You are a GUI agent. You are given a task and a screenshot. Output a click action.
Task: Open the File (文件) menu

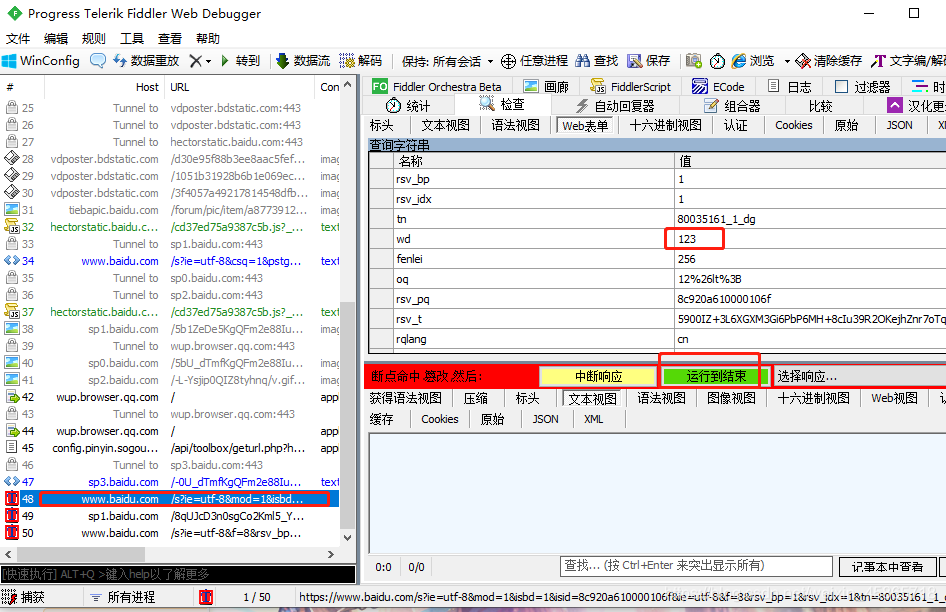(x=17, y=39)
